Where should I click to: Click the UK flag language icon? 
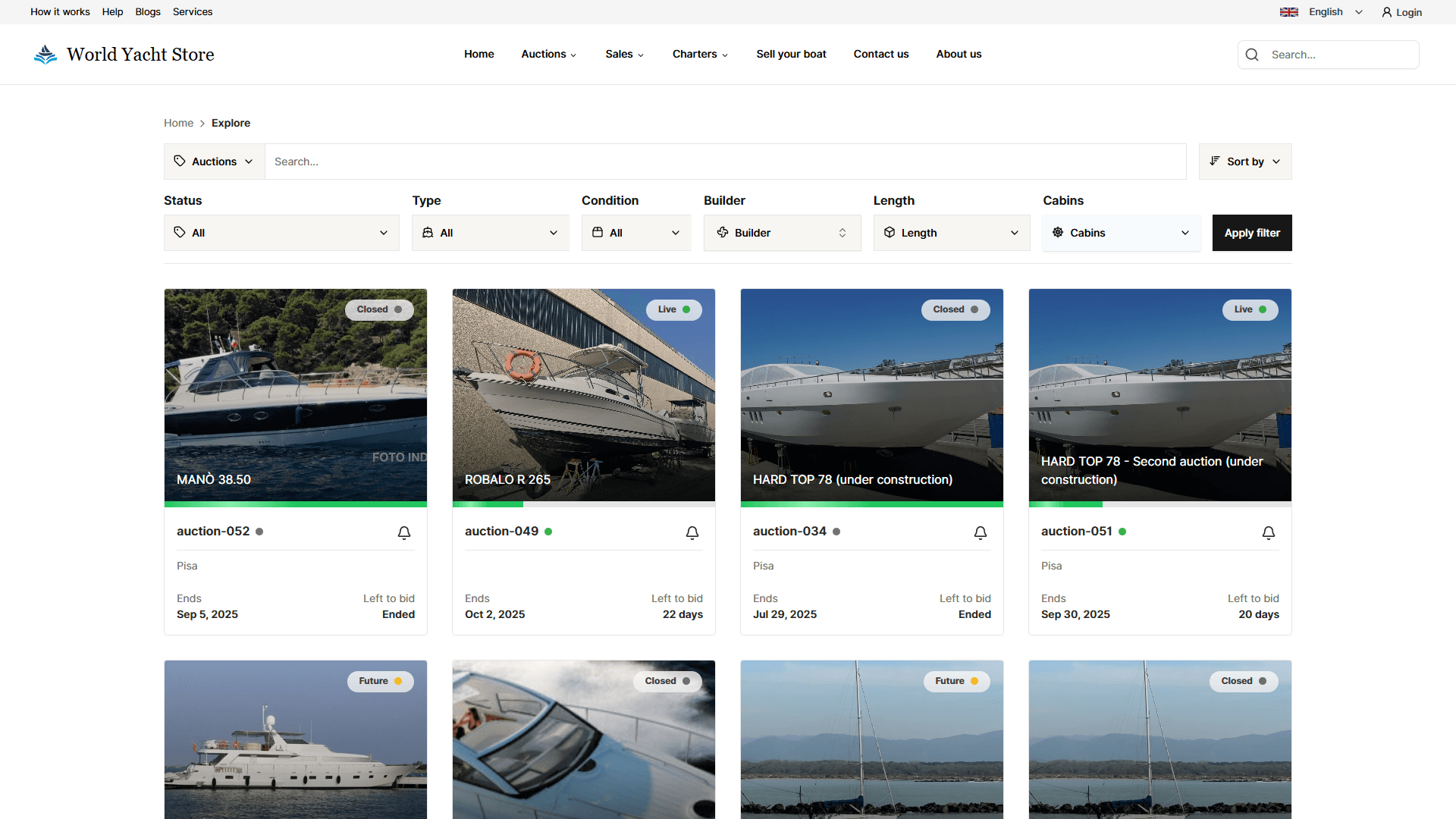point(1289,12)
